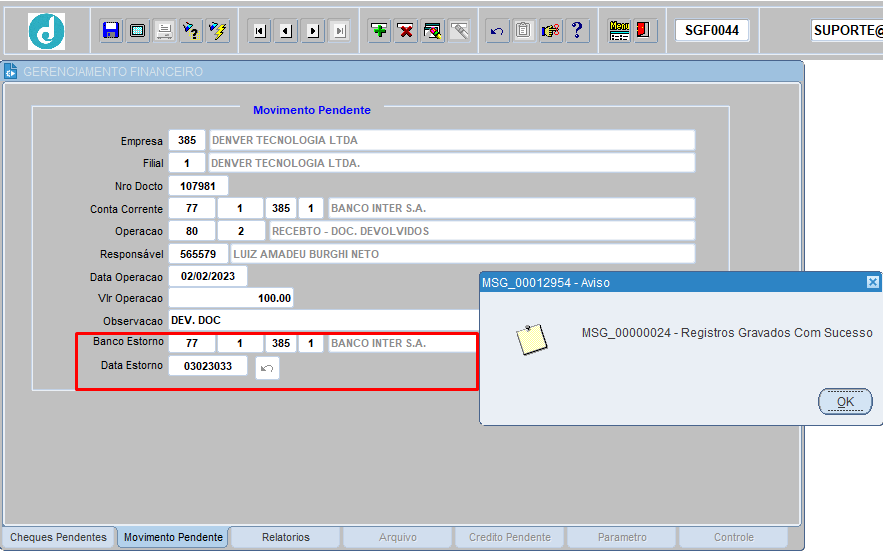
Task: Confirm the Aviso dialog with OK
Action: (x=845, y=402)
